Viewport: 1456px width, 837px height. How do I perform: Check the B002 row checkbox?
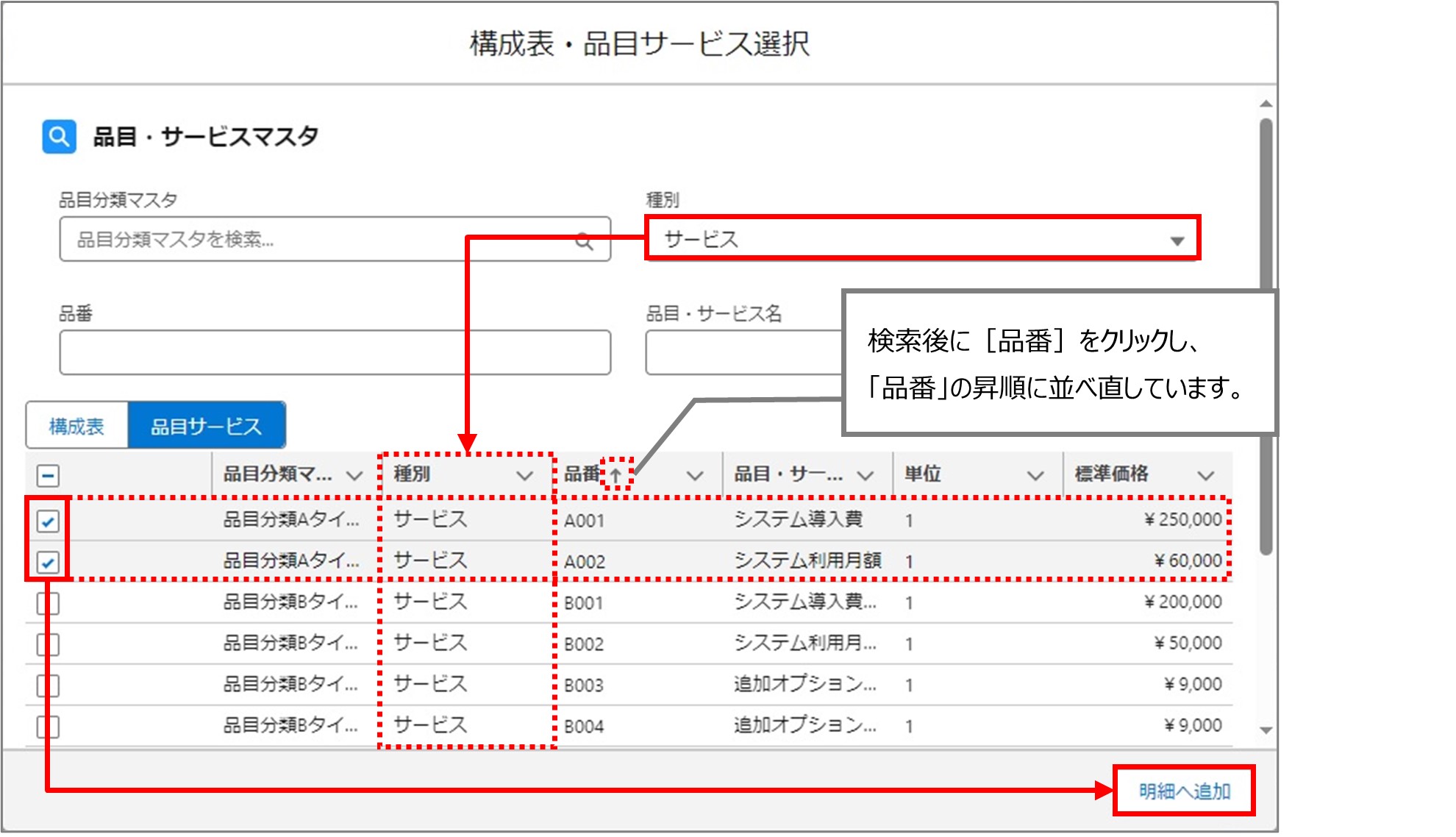(x=49, y=645)
